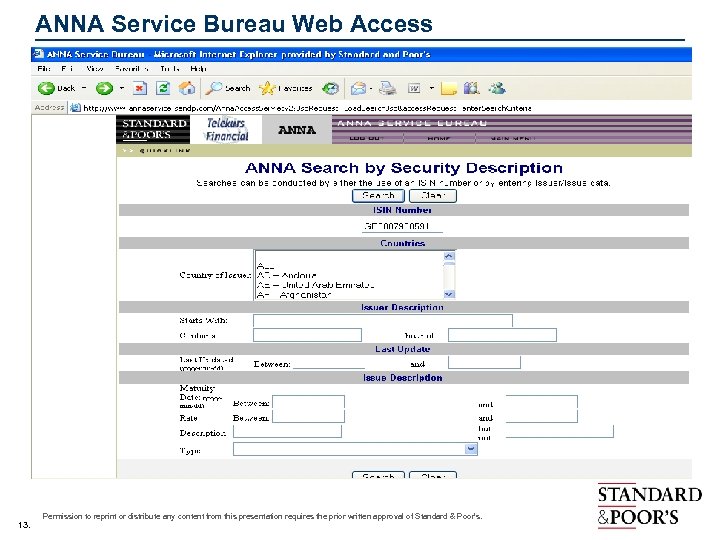This screenshot has height=540, width=720.
Task: Click the Rate Between input field
Action: (308, 416)
